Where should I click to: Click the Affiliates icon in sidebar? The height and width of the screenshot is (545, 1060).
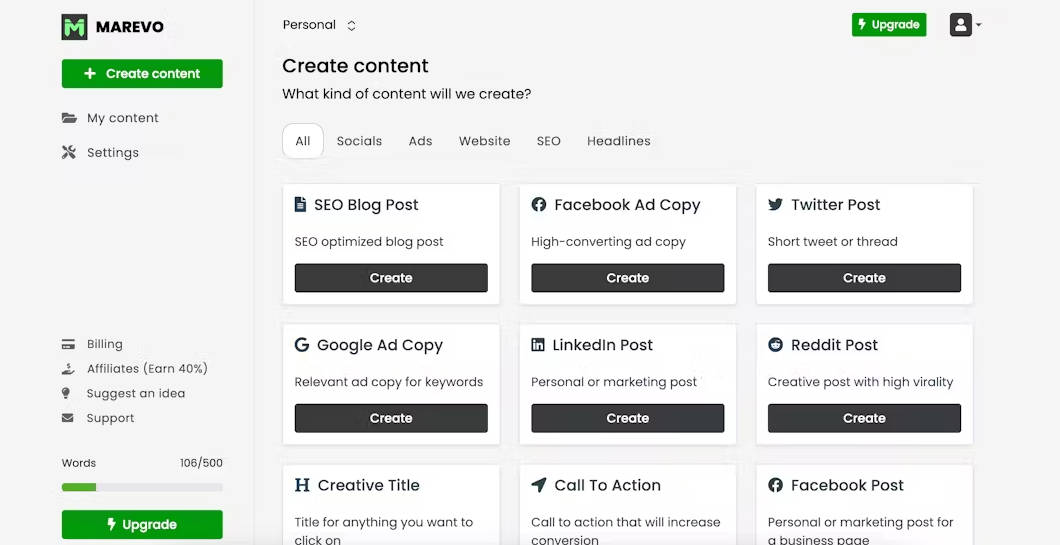(68, 369)
